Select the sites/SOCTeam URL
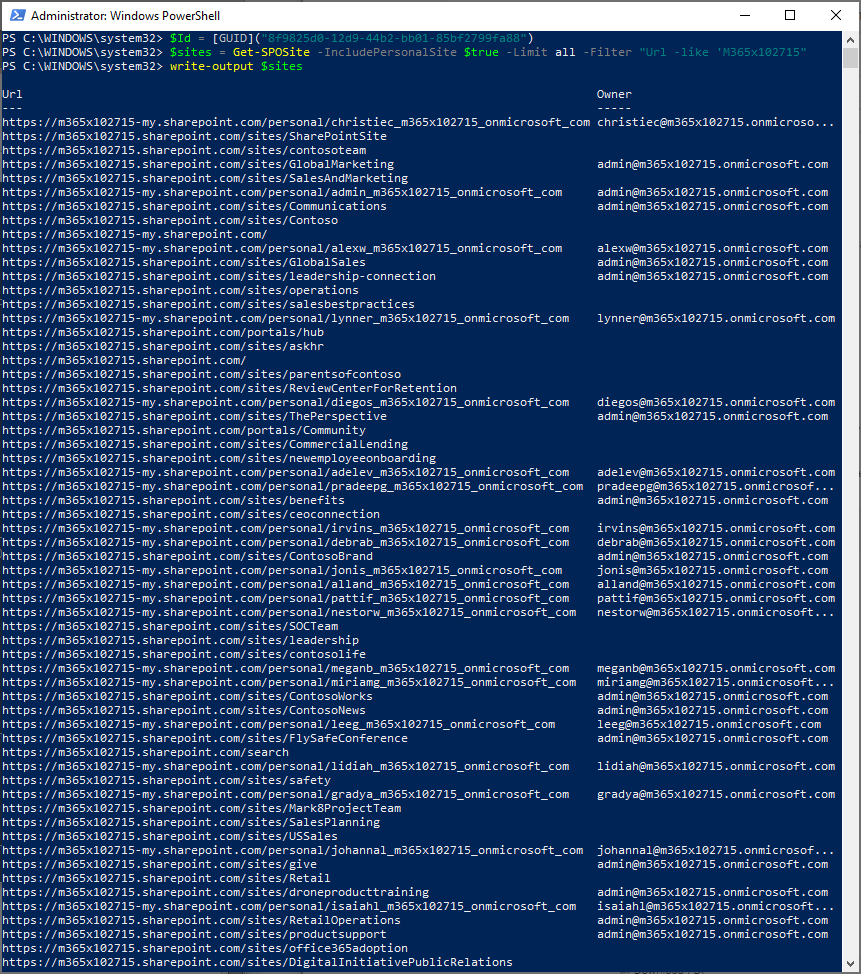This screenshot has width=861, height=974. click(170, 626)
